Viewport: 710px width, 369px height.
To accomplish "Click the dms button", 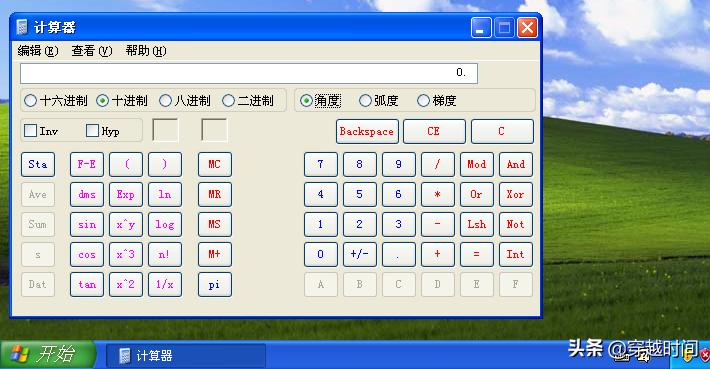I will (x=87, y=194).
